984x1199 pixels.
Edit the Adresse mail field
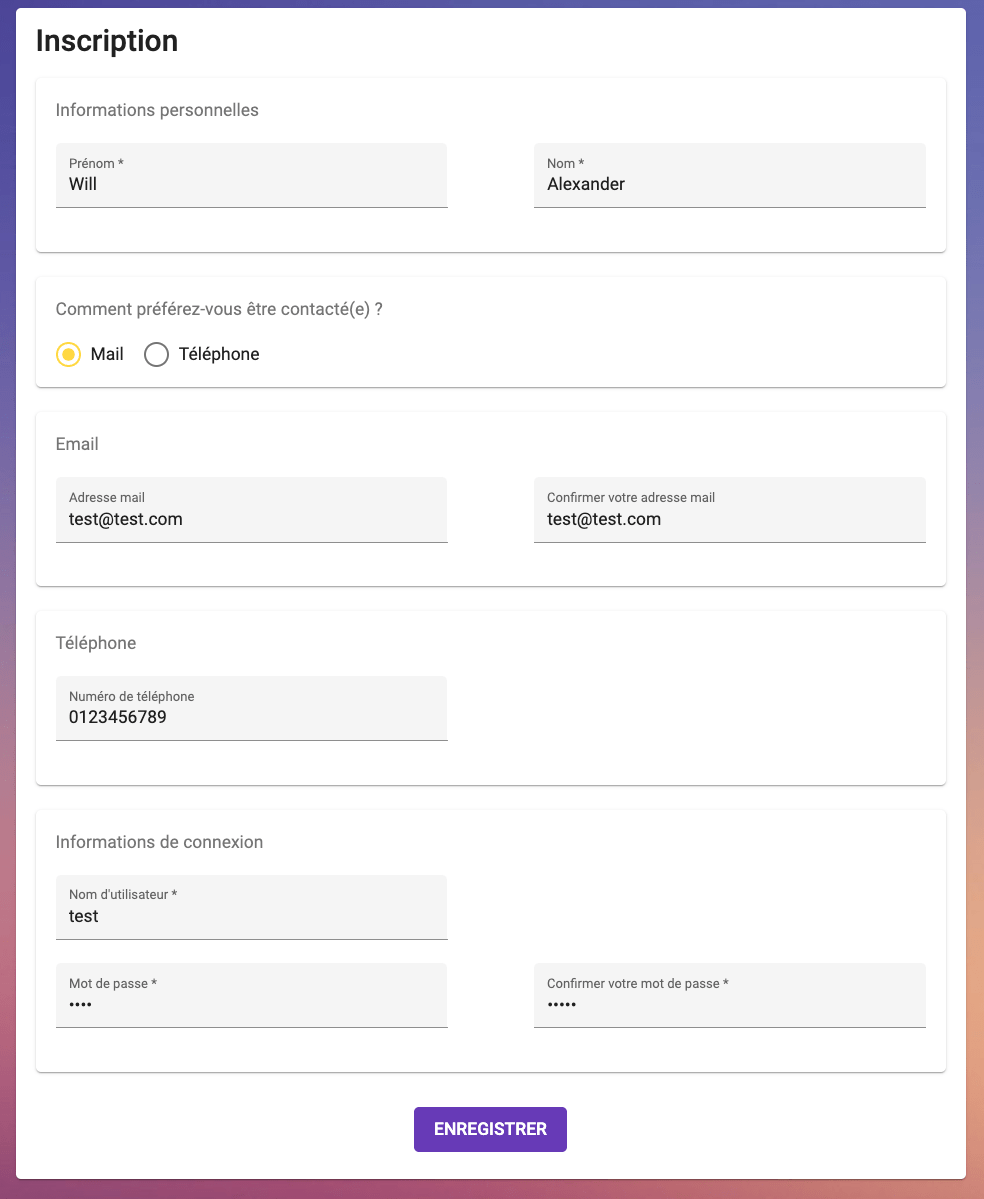pos(252,510)
